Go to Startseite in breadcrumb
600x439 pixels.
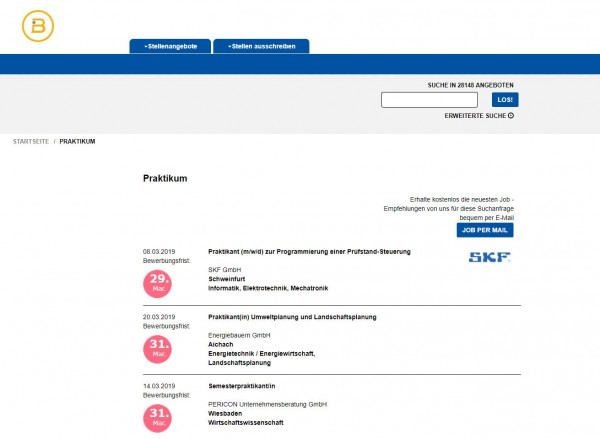coord(31,141)
